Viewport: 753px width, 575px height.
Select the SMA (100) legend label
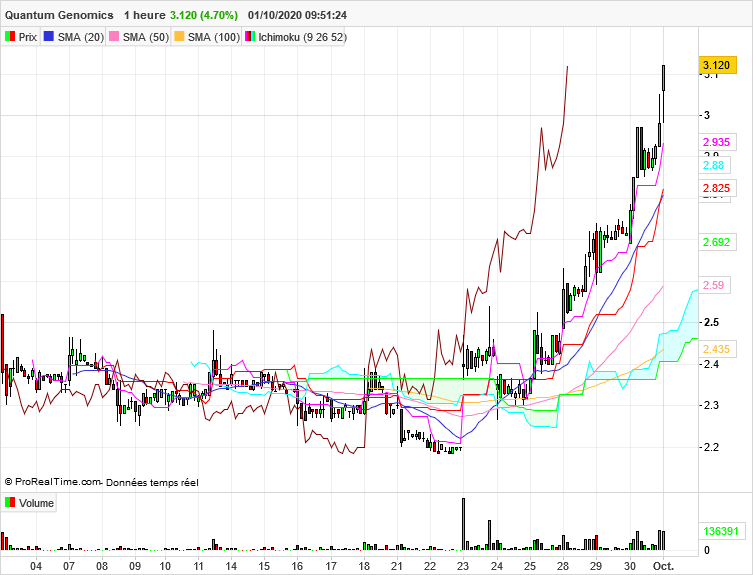coord(214,37)
